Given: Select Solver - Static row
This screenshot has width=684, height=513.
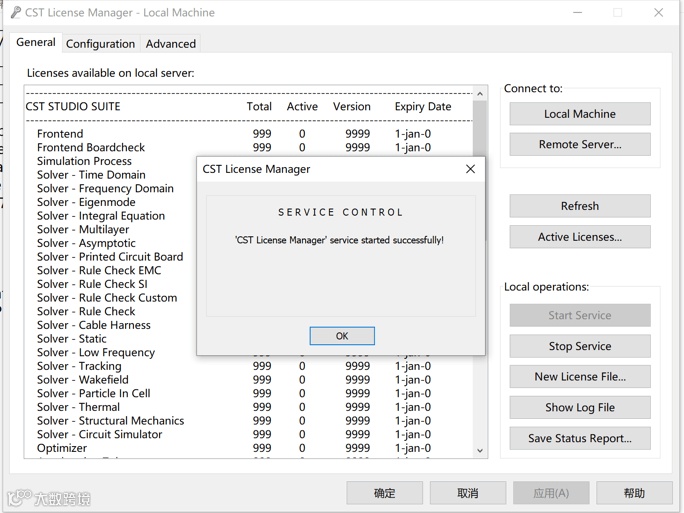Looking at the screenshot, I should pyautogui.click(x=111, y=339).
